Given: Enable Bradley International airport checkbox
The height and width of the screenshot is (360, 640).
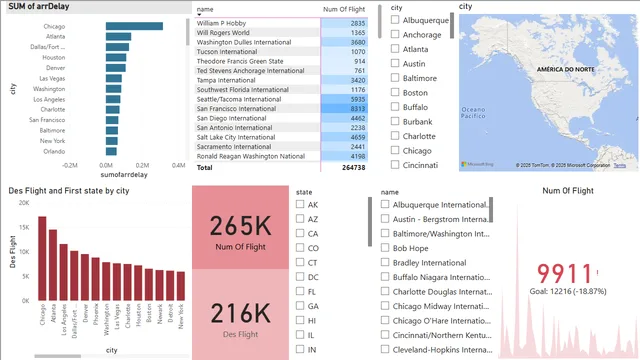Looking at the screenshot, I should pyautogui.click(x=385, y=262).
